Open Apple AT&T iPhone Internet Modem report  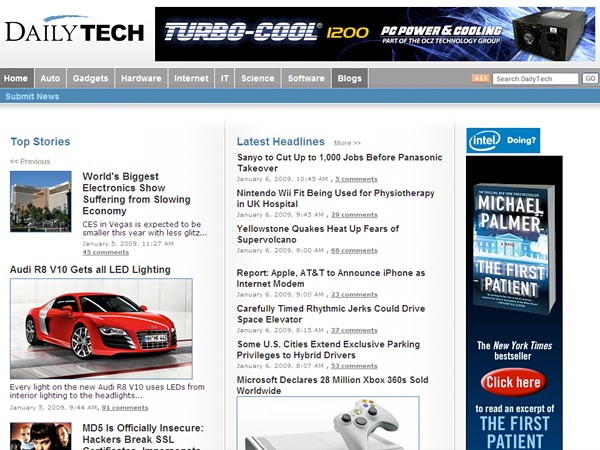point(331,278)
